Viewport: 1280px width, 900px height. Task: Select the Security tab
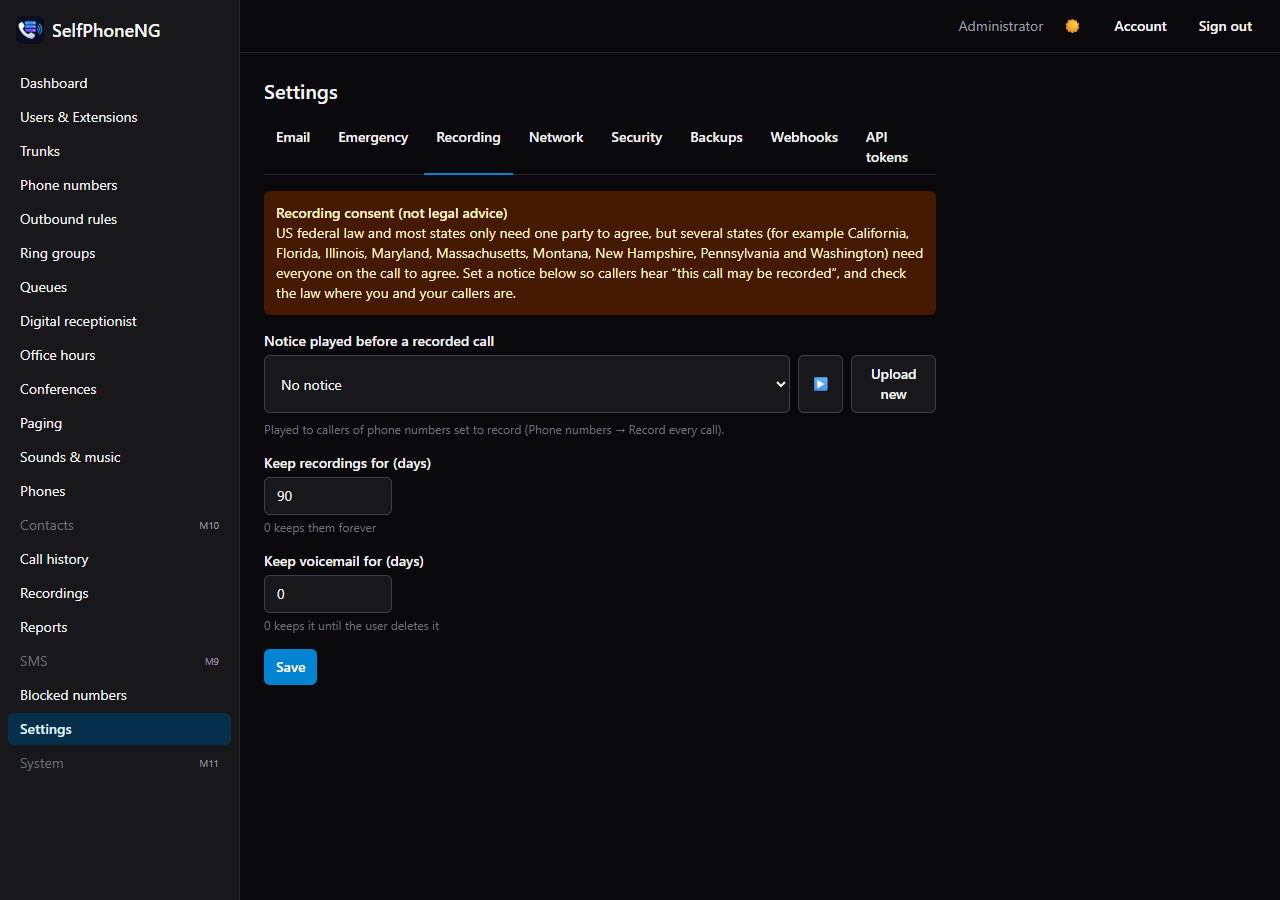(x=637, y=137)
